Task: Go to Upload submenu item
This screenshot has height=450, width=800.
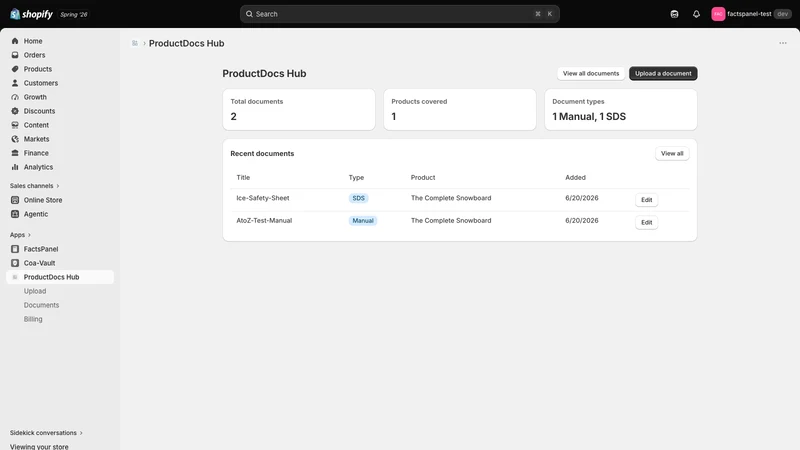Action: click(x=35, y=291)
